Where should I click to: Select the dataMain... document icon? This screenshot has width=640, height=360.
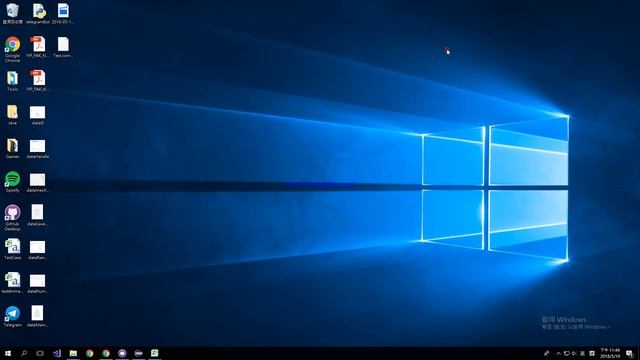(38, 316)
